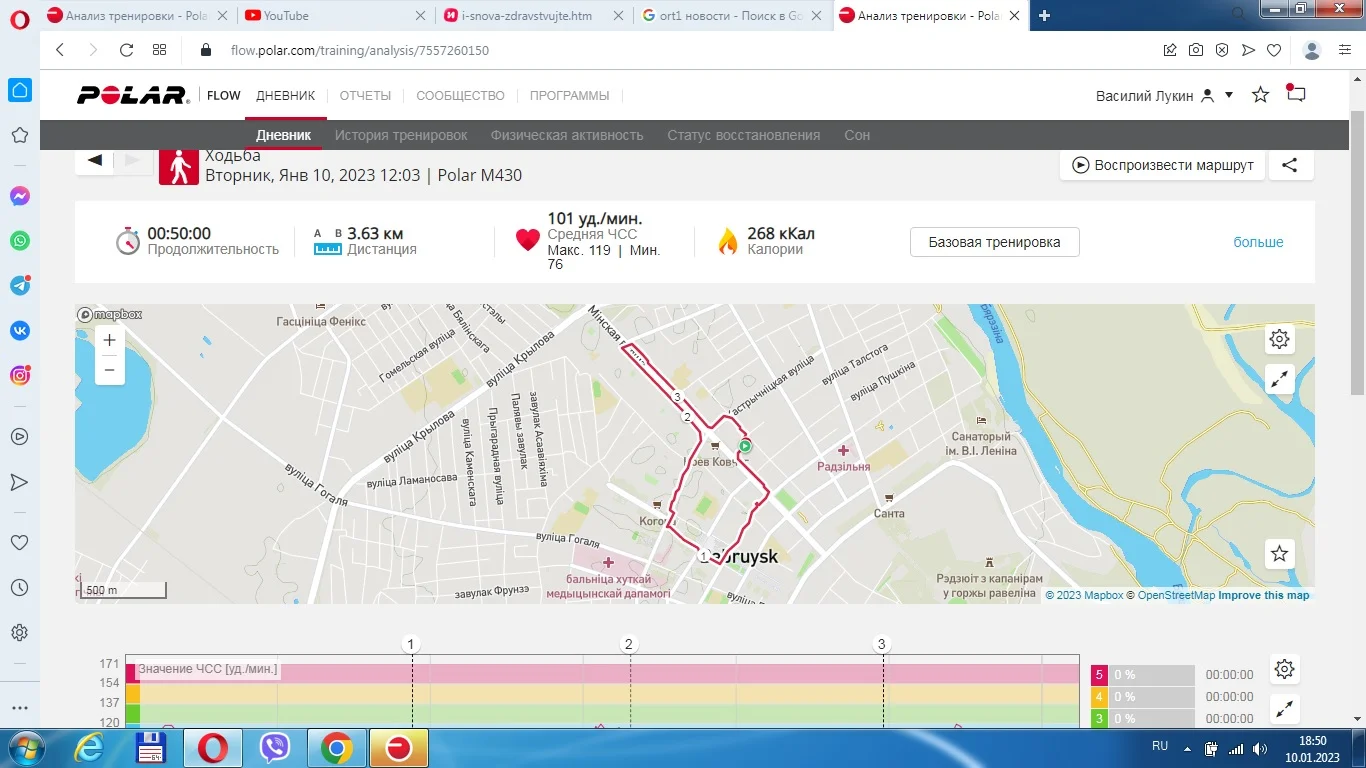The width and height of the screenshot is (1366, 768).
Task: Open OpenStreetMap attribution link
Action: (1176, 595)
